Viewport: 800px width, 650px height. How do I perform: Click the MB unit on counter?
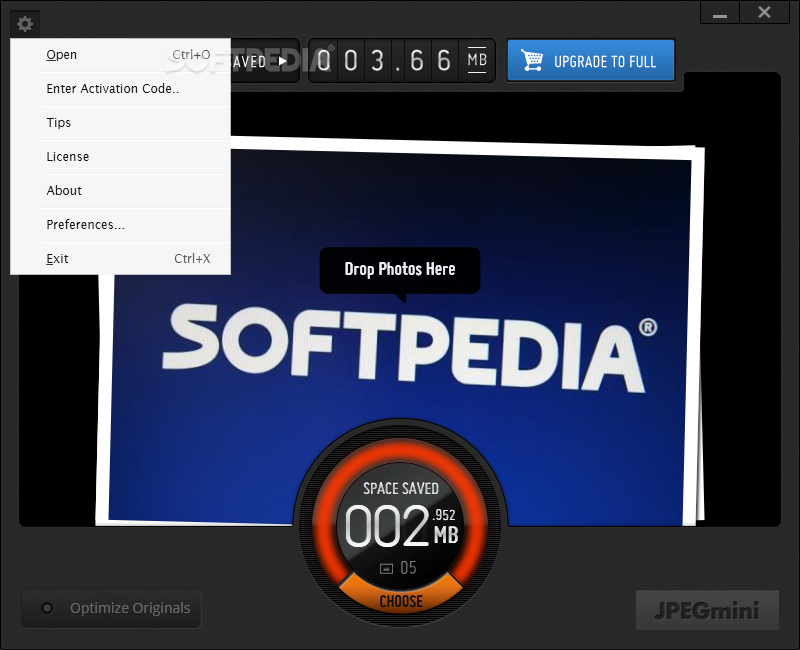(x=477, y=60)
